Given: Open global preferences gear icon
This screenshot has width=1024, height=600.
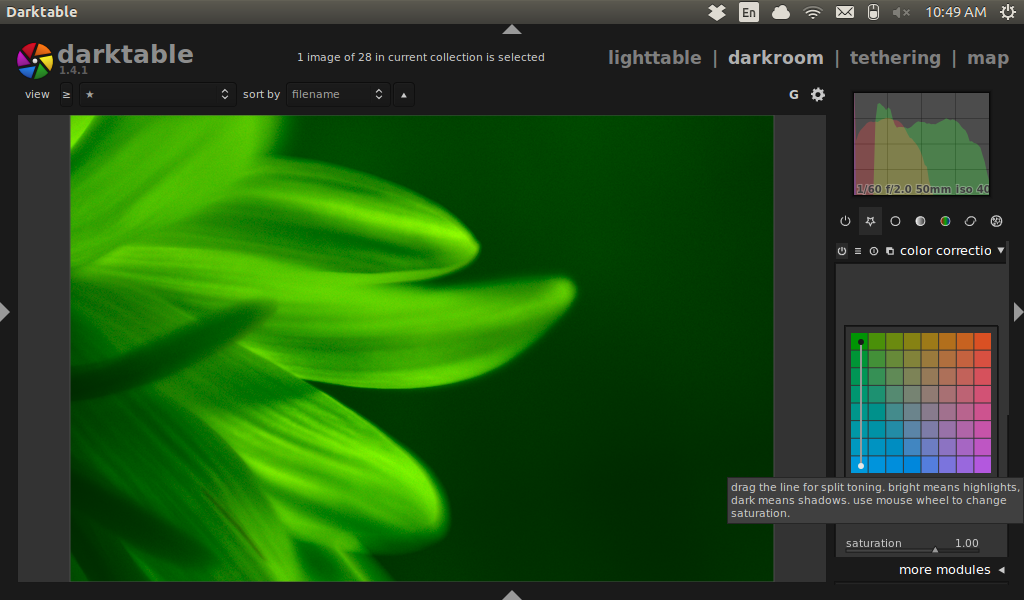Looking at the screenshot, I should tap(818, 95).
